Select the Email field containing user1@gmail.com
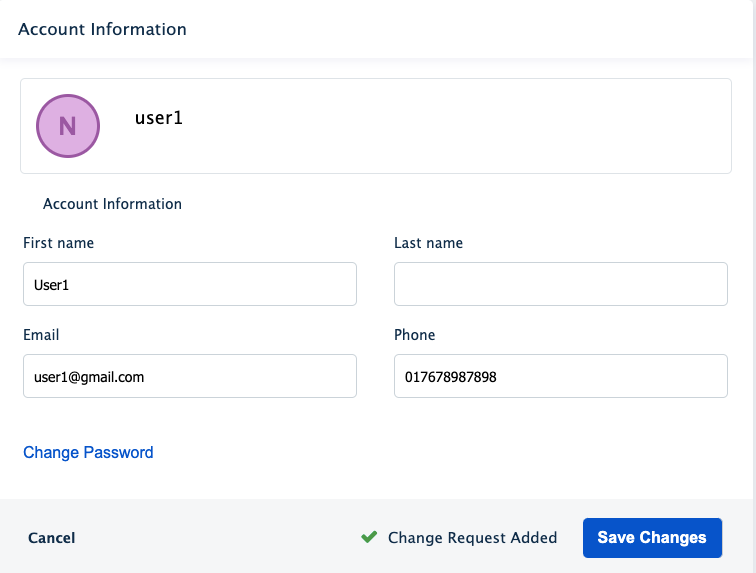Image resolution: width=756 pixels, height=573 pixels. (189, 376)
